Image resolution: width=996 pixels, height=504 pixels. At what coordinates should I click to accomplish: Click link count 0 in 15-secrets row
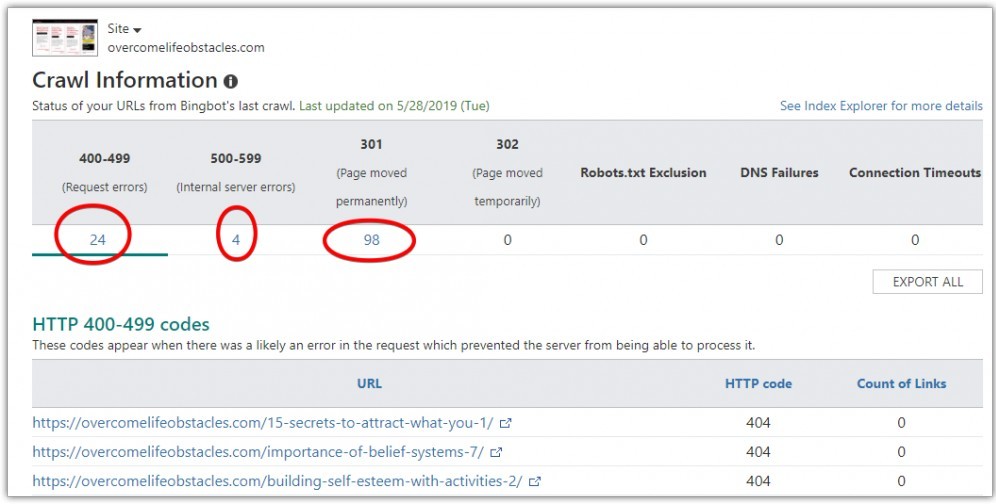tap(901, 423)
